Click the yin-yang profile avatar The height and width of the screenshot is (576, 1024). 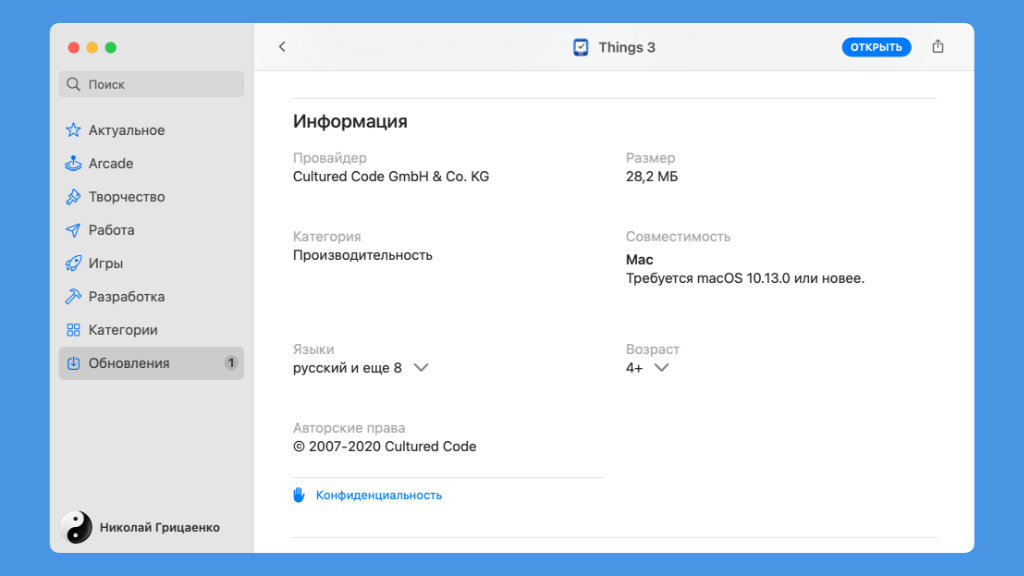point(76,527)
